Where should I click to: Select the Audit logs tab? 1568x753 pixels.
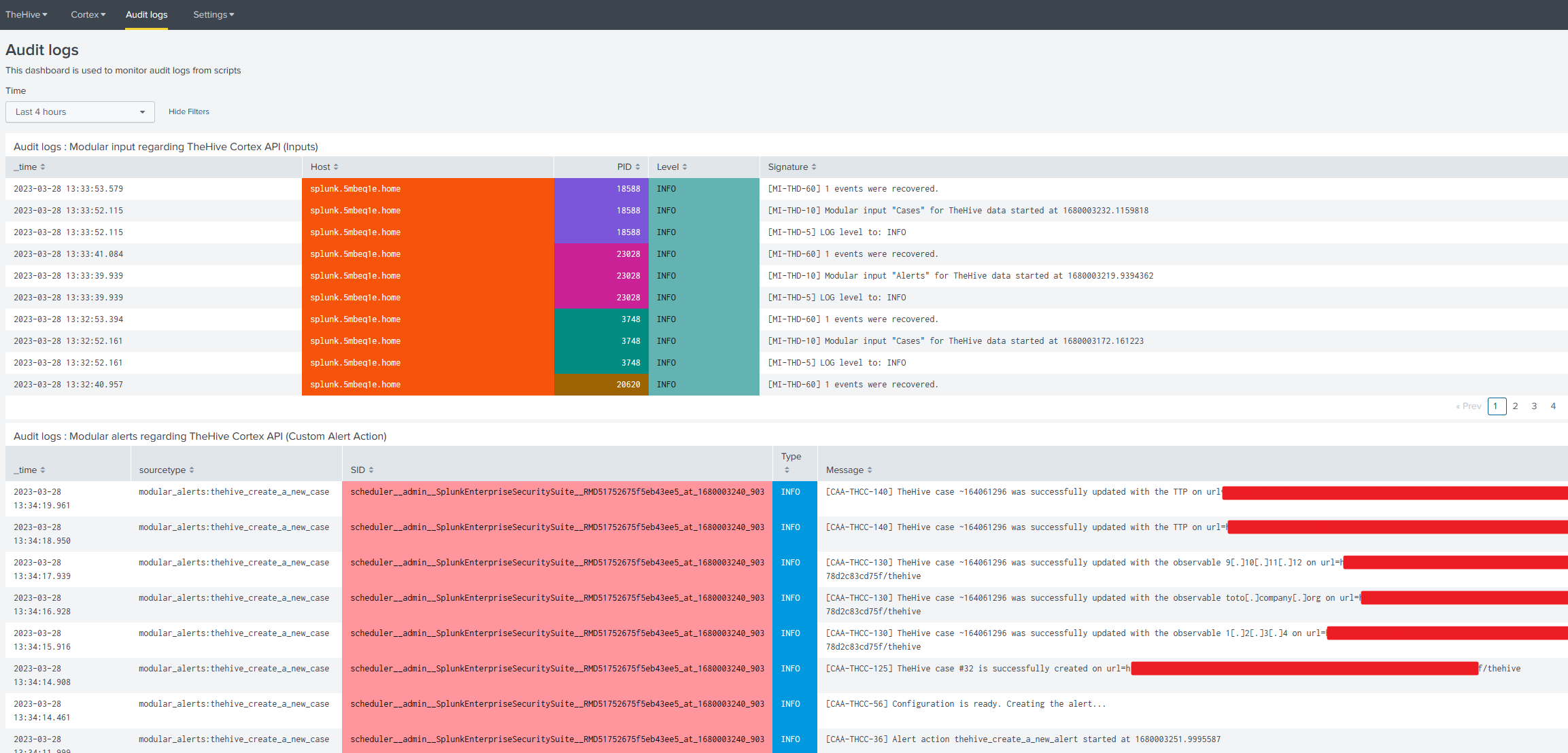146,15
